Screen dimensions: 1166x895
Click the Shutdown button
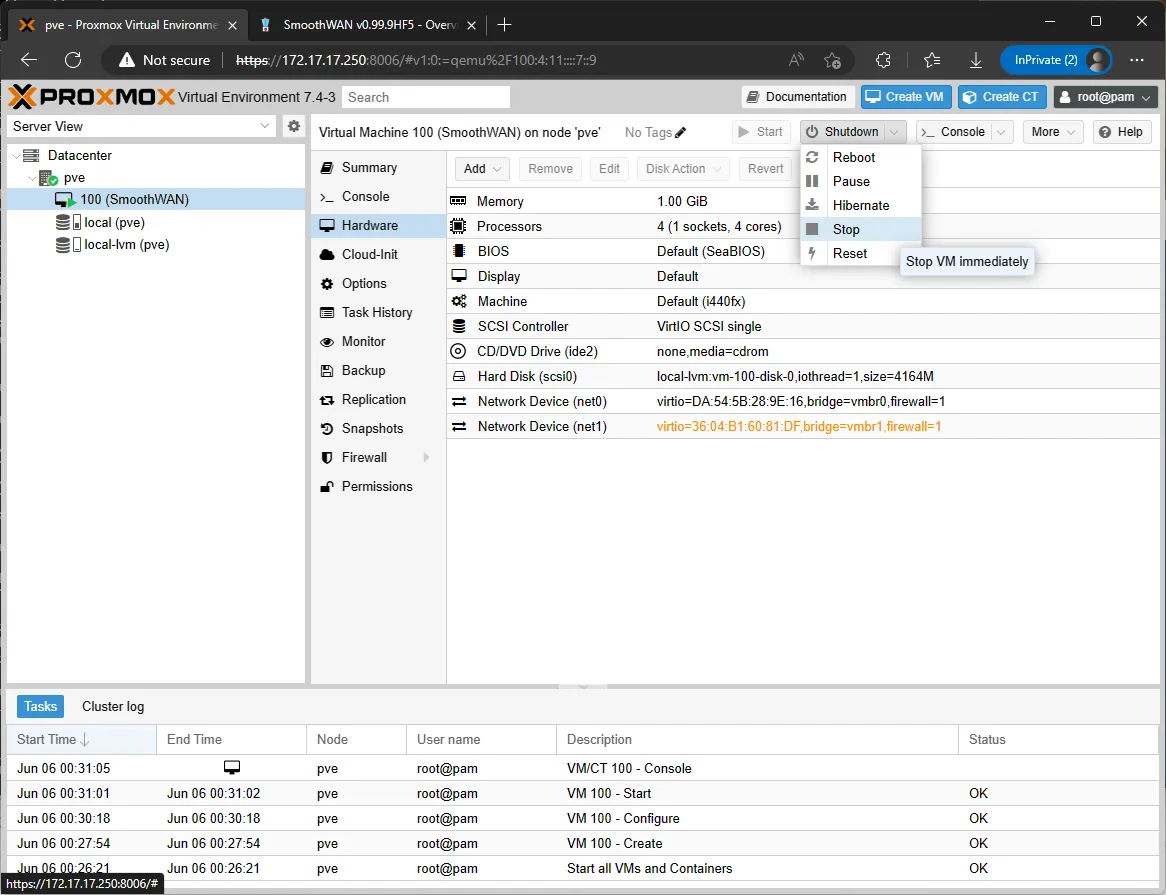[x=843, y=132]
